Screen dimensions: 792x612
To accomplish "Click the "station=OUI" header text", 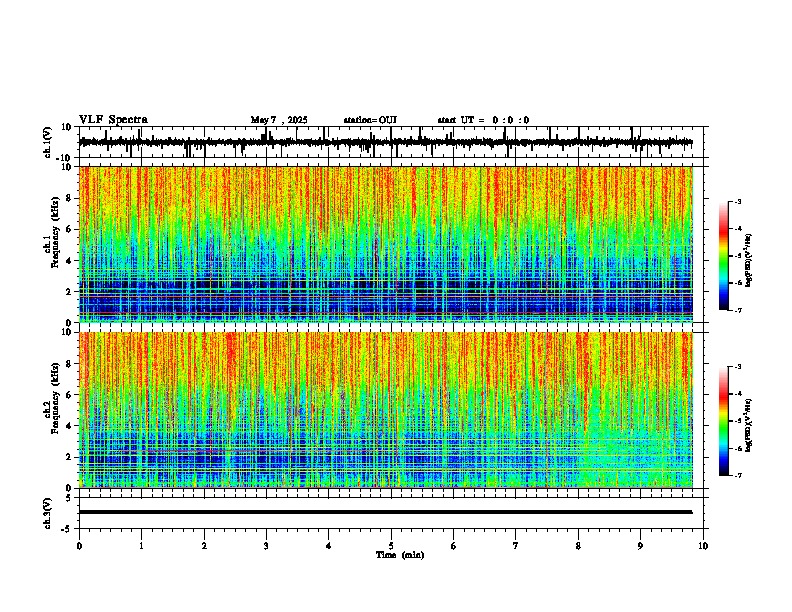I will 370,120.
